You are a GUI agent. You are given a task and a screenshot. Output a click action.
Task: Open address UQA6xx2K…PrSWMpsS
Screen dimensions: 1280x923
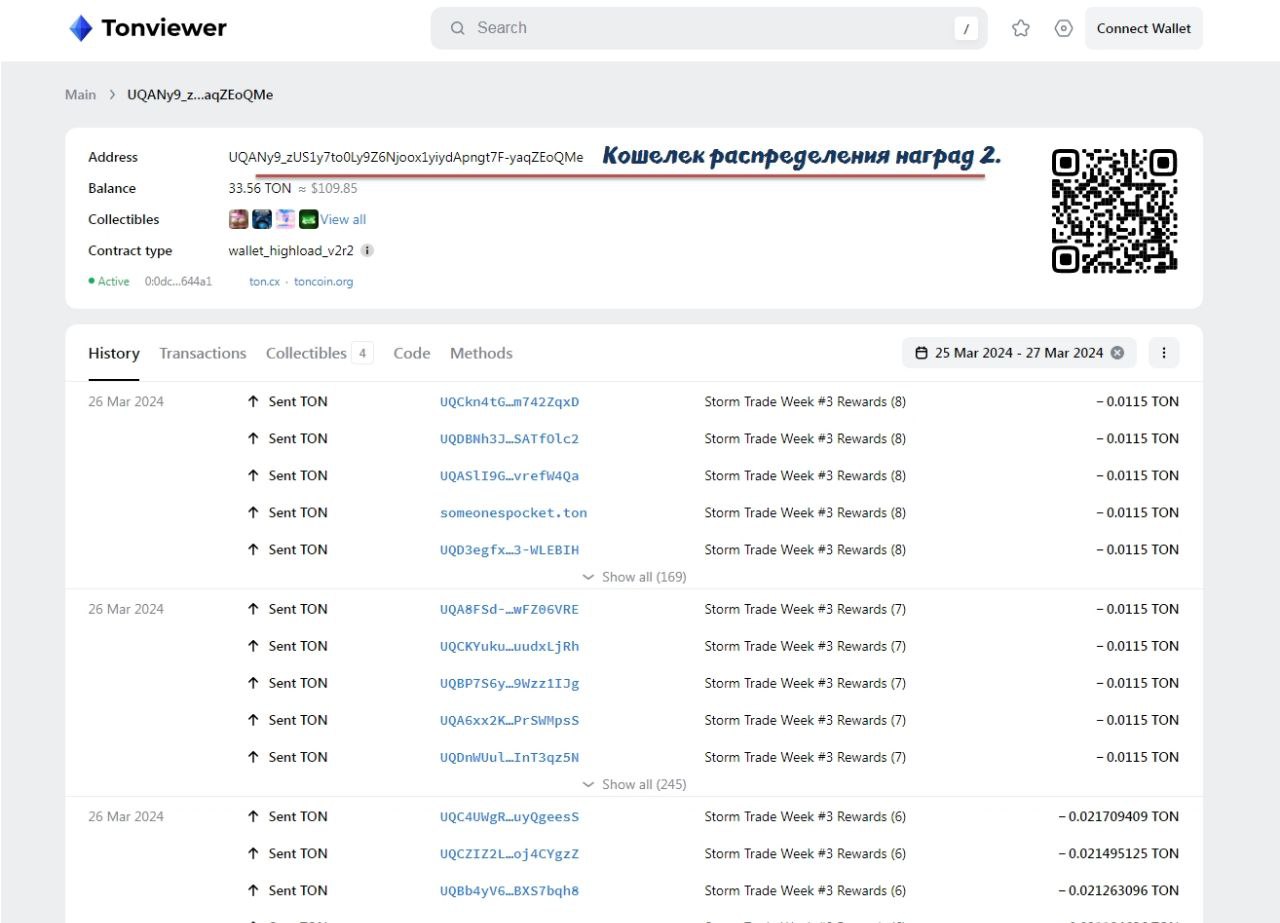[510, 720]
